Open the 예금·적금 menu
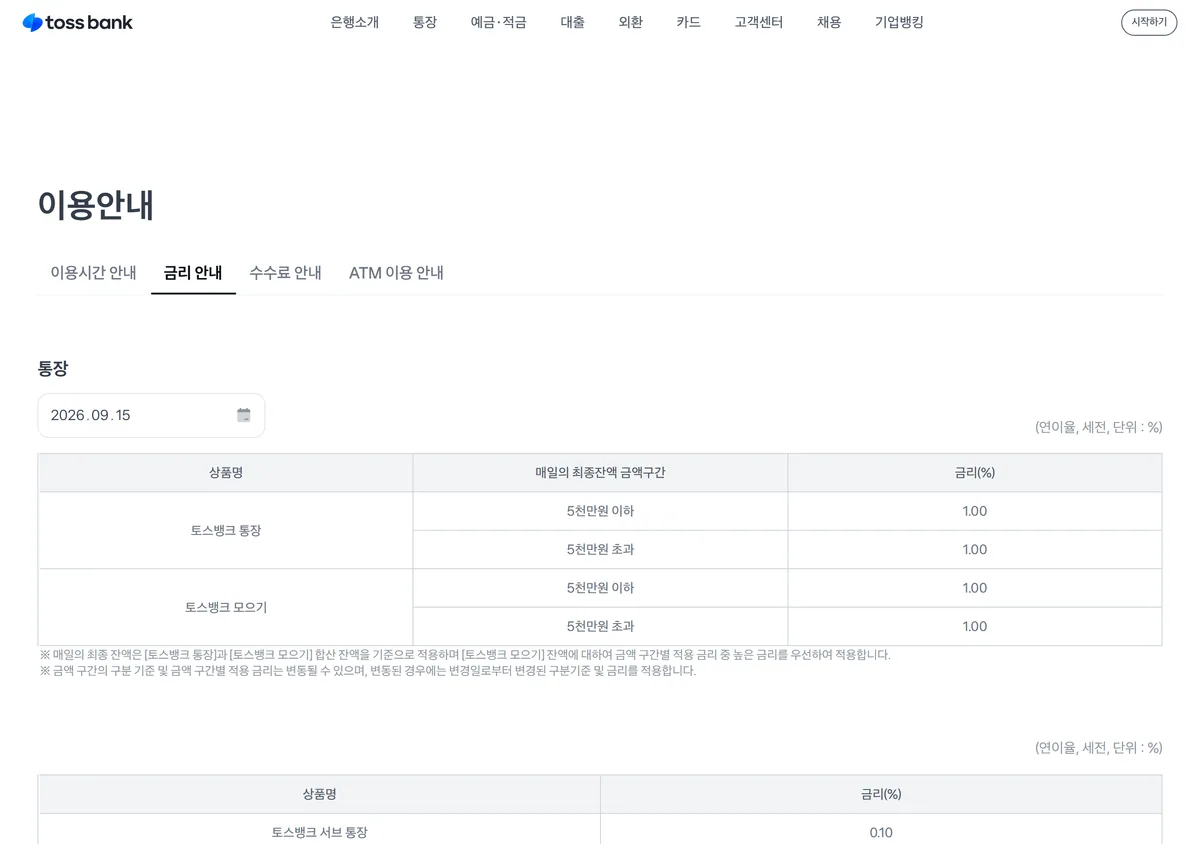This screenshot has height=844, width=1200. pos(499,22)
